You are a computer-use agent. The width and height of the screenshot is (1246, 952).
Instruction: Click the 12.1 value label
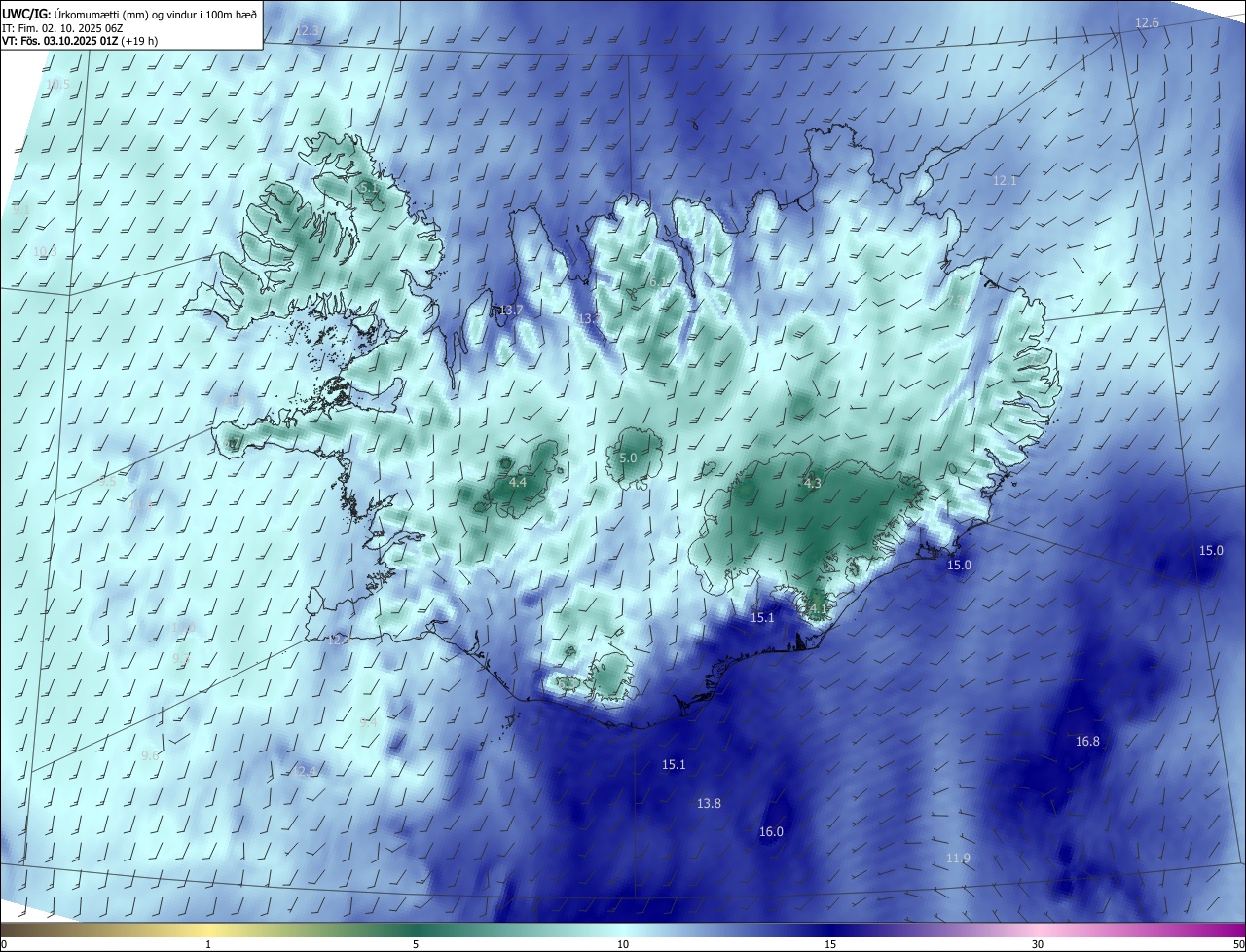pos(1005,181)
